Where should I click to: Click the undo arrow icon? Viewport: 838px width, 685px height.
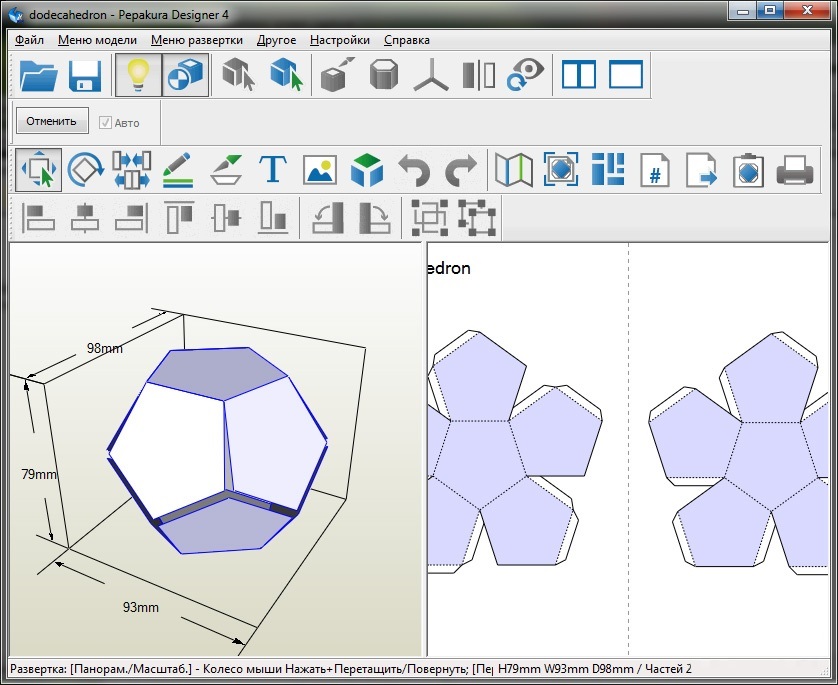point(413,170)
